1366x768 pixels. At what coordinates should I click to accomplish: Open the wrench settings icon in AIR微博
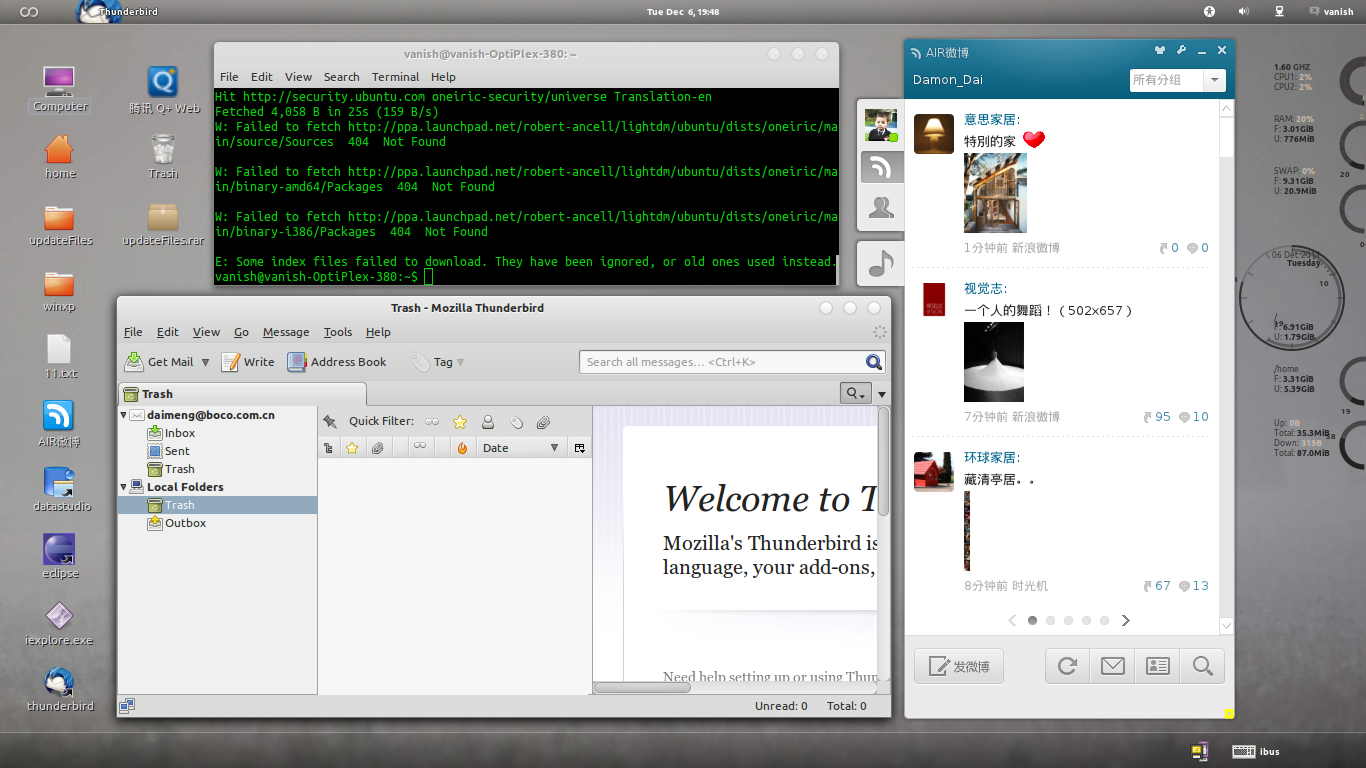pos(1181,50)
